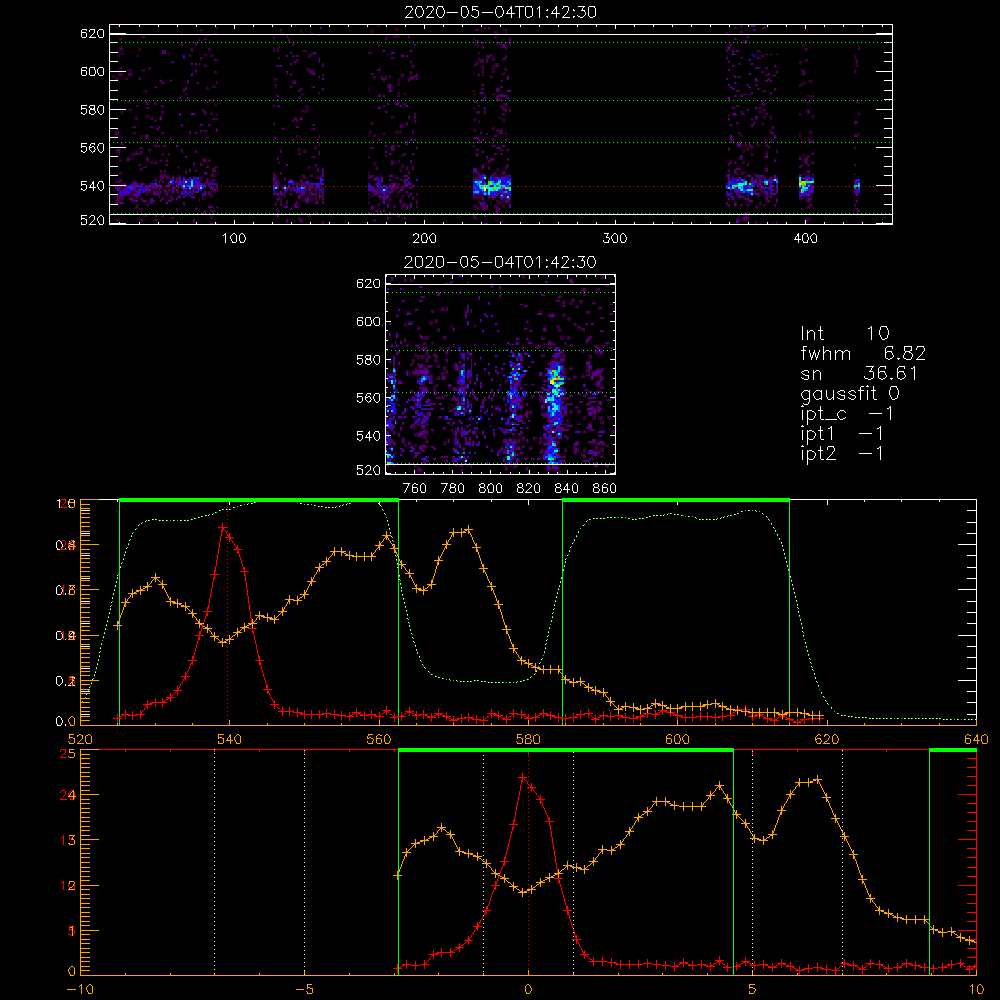
Task: Click the 'ipt2 -1' line
Action: [x=842, y=453]
